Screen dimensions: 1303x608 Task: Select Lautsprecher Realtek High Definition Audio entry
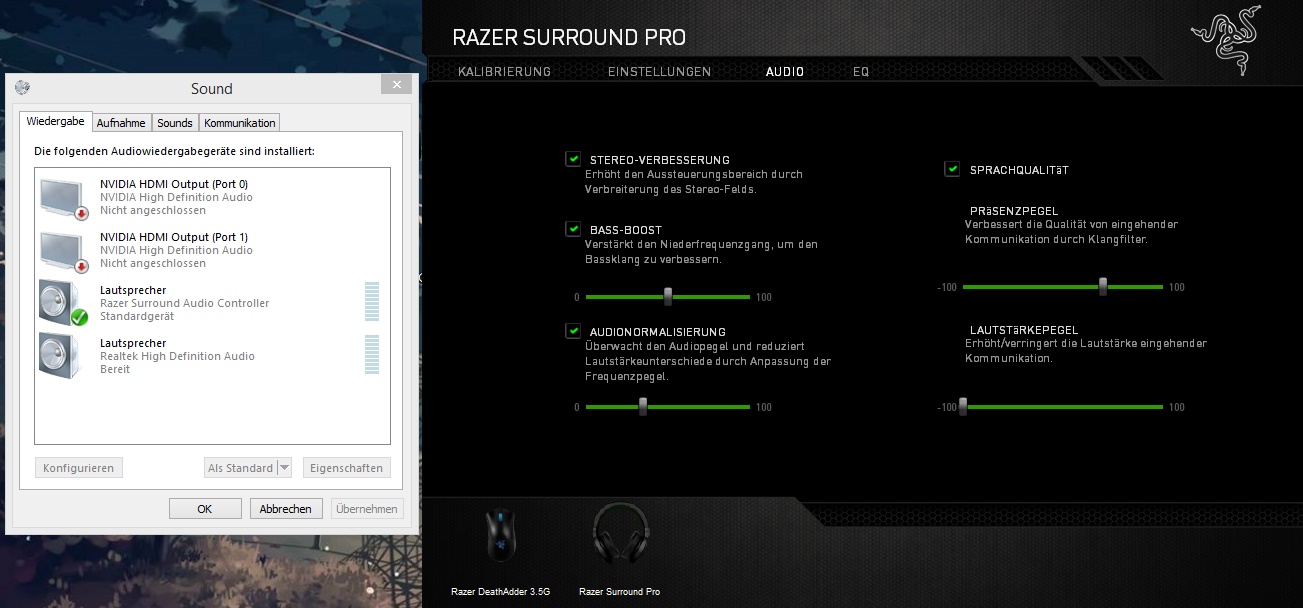212,356
